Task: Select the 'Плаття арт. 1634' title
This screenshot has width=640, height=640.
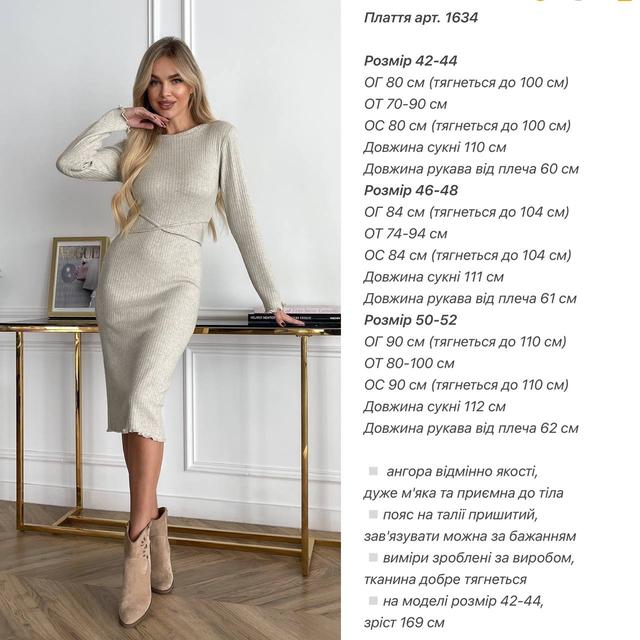Action: click(420, 18)
